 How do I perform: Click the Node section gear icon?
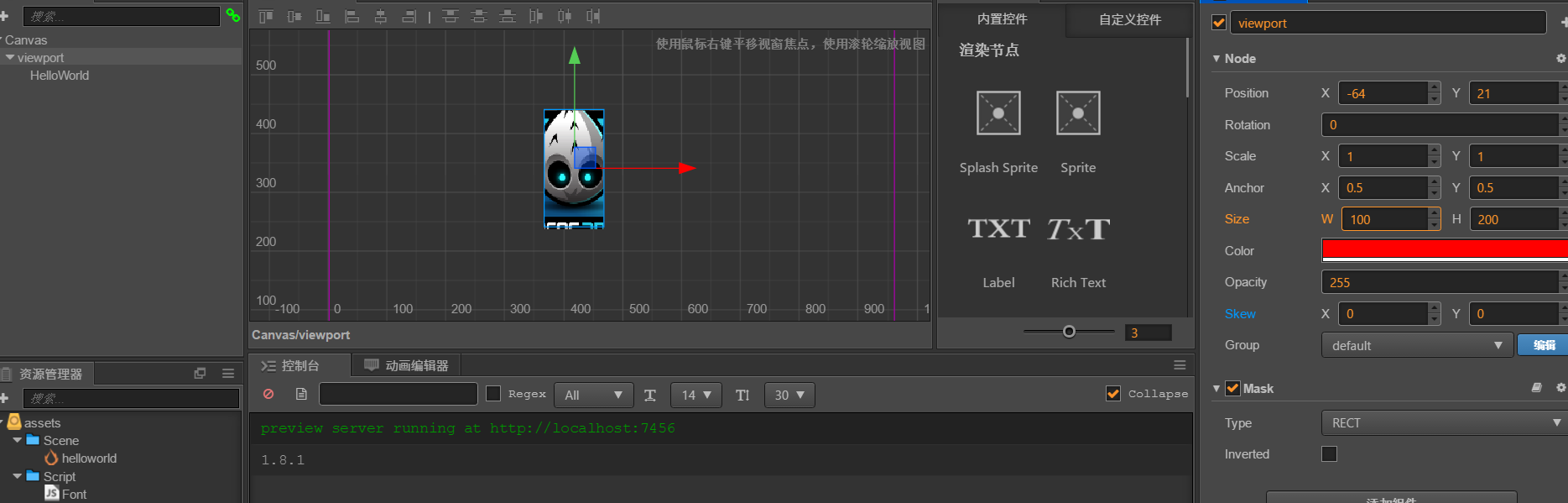[1560, 59]
